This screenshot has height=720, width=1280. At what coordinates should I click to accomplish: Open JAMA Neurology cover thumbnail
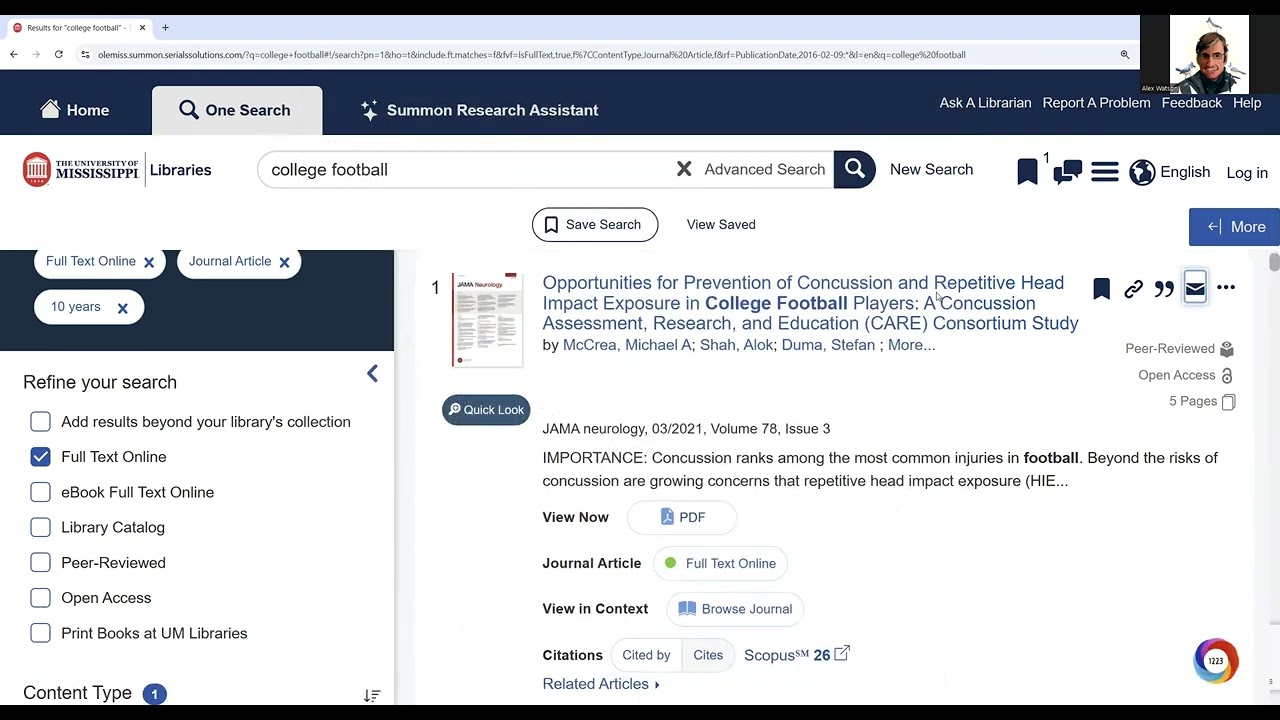[487, 319]
